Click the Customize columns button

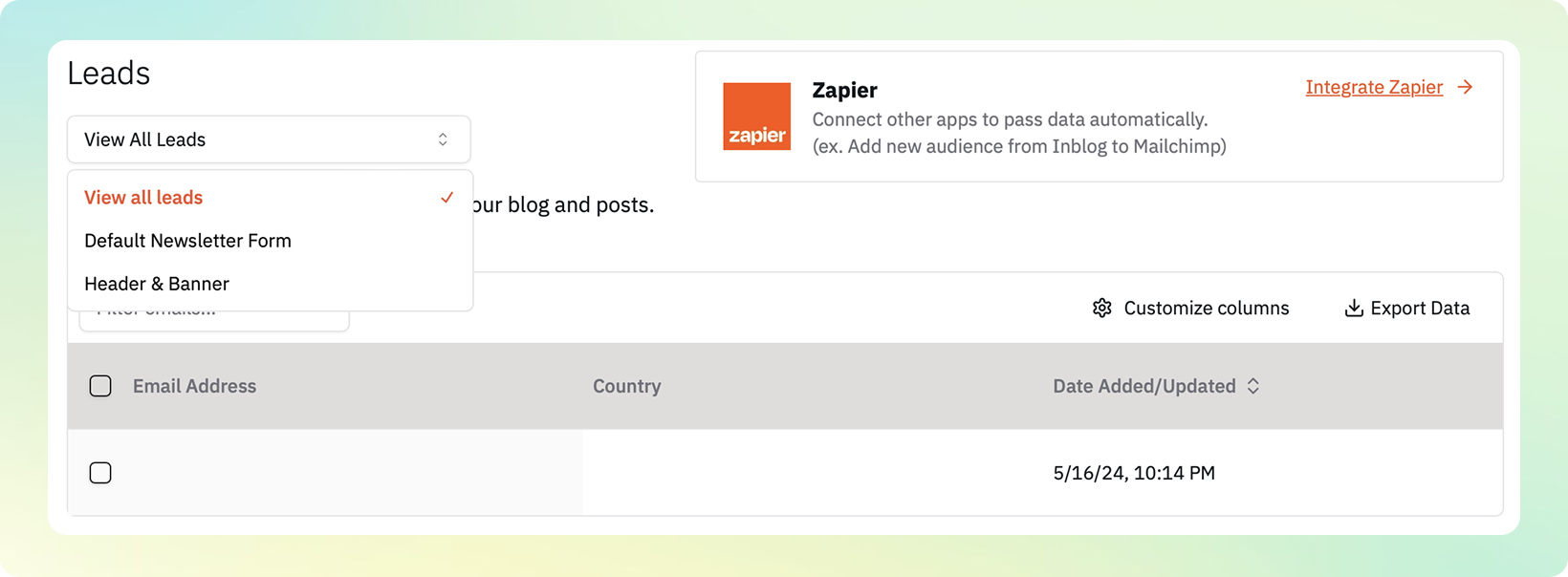[1191, 308]
